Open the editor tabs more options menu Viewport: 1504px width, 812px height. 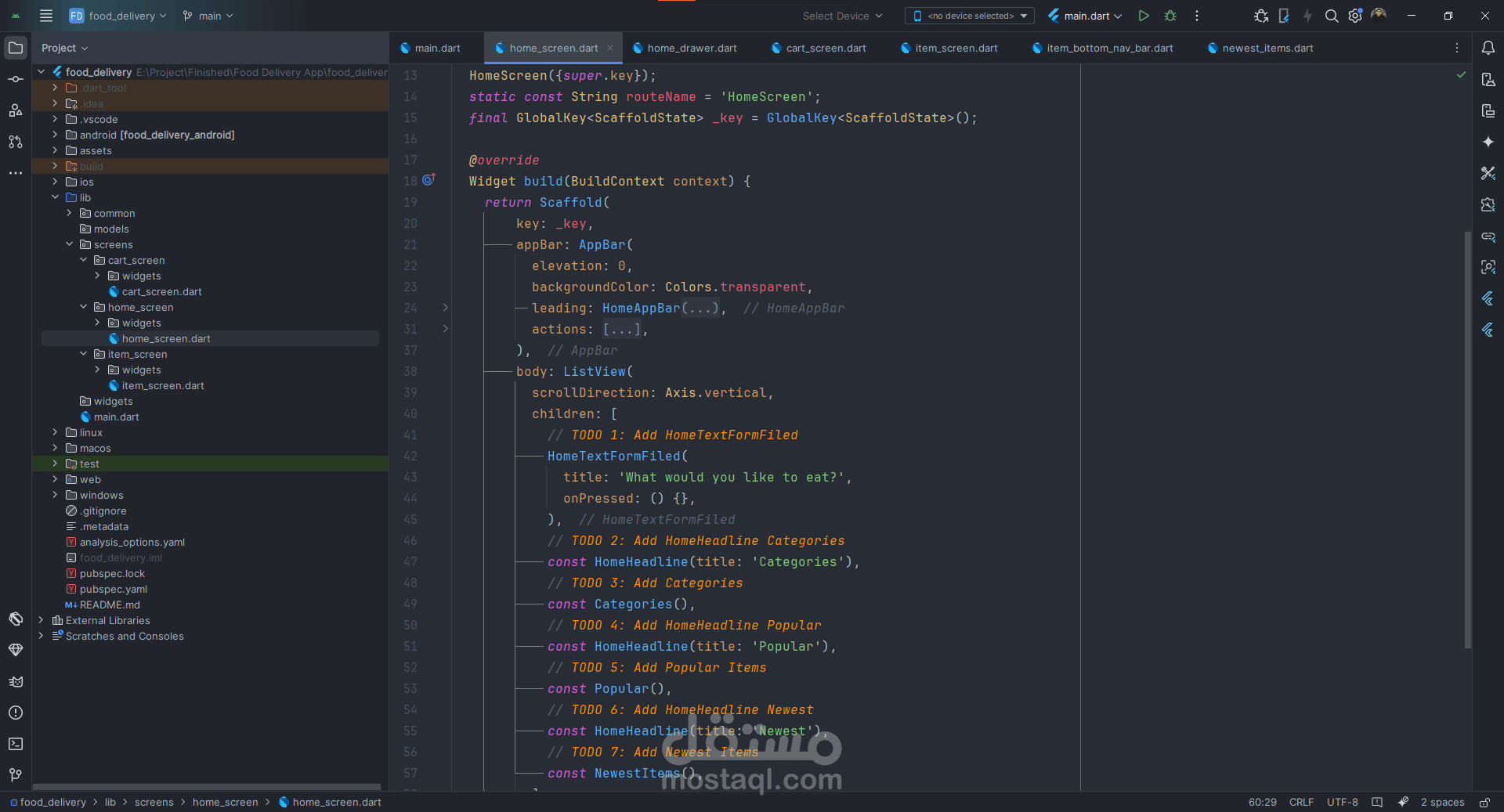pyautogui.click(x=1457, y=48)
